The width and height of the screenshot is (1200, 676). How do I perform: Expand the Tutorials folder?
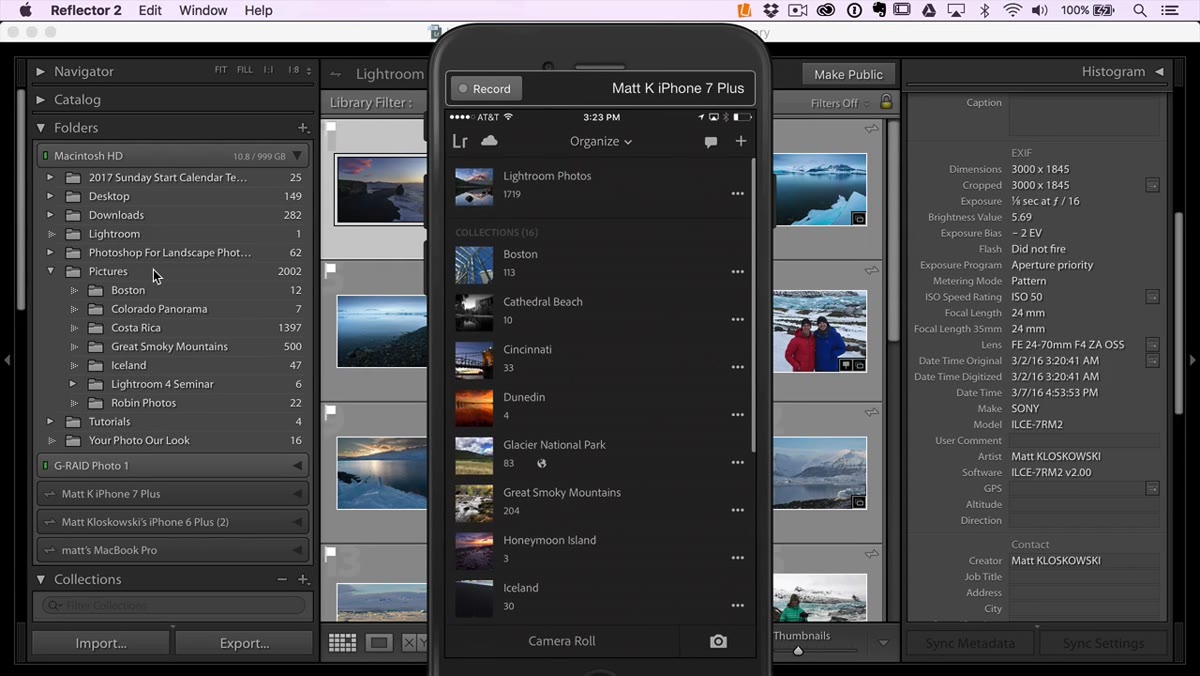pyautogui.click(x=50, y=422)
